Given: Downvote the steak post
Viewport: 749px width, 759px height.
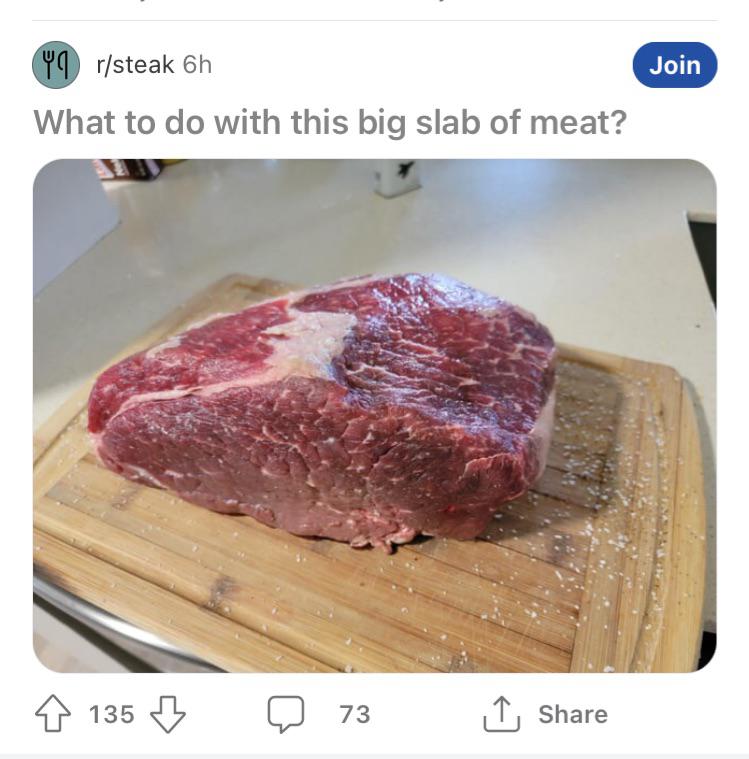Looking at the screenshot, I should [168, 714].
